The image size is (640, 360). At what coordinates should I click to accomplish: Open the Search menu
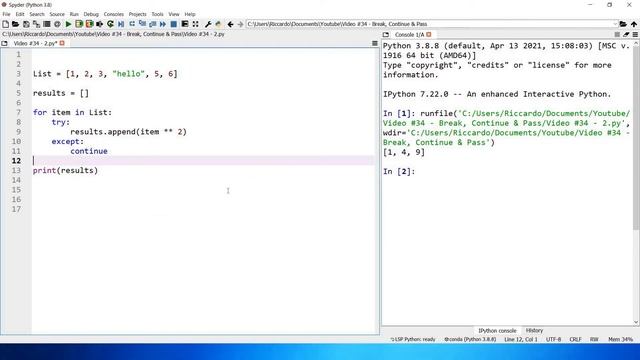(37, 14)
